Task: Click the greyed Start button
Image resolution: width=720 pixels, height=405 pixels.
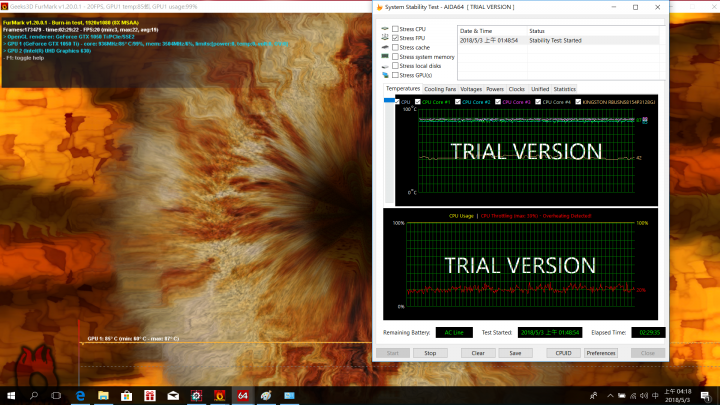Action: point(393,353)
